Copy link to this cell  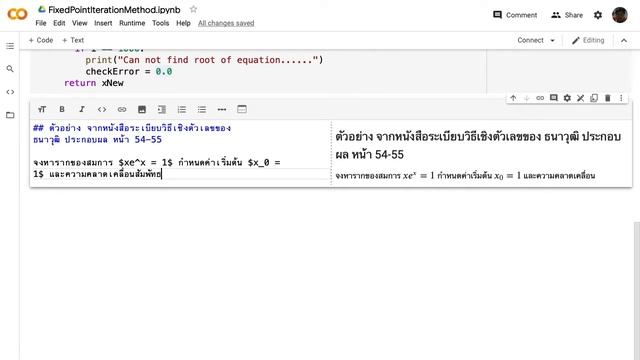pyautogui.click(x=540, y=98)
